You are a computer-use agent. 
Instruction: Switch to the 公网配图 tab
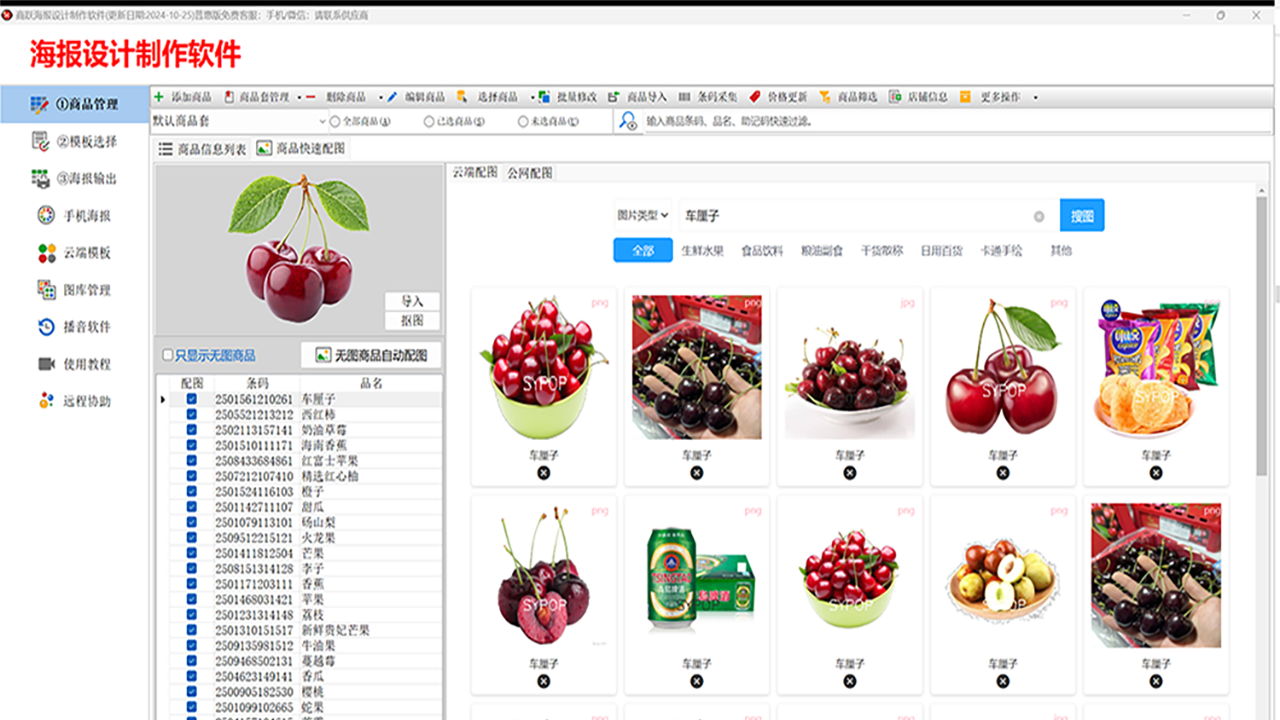[x=531, y=171]
